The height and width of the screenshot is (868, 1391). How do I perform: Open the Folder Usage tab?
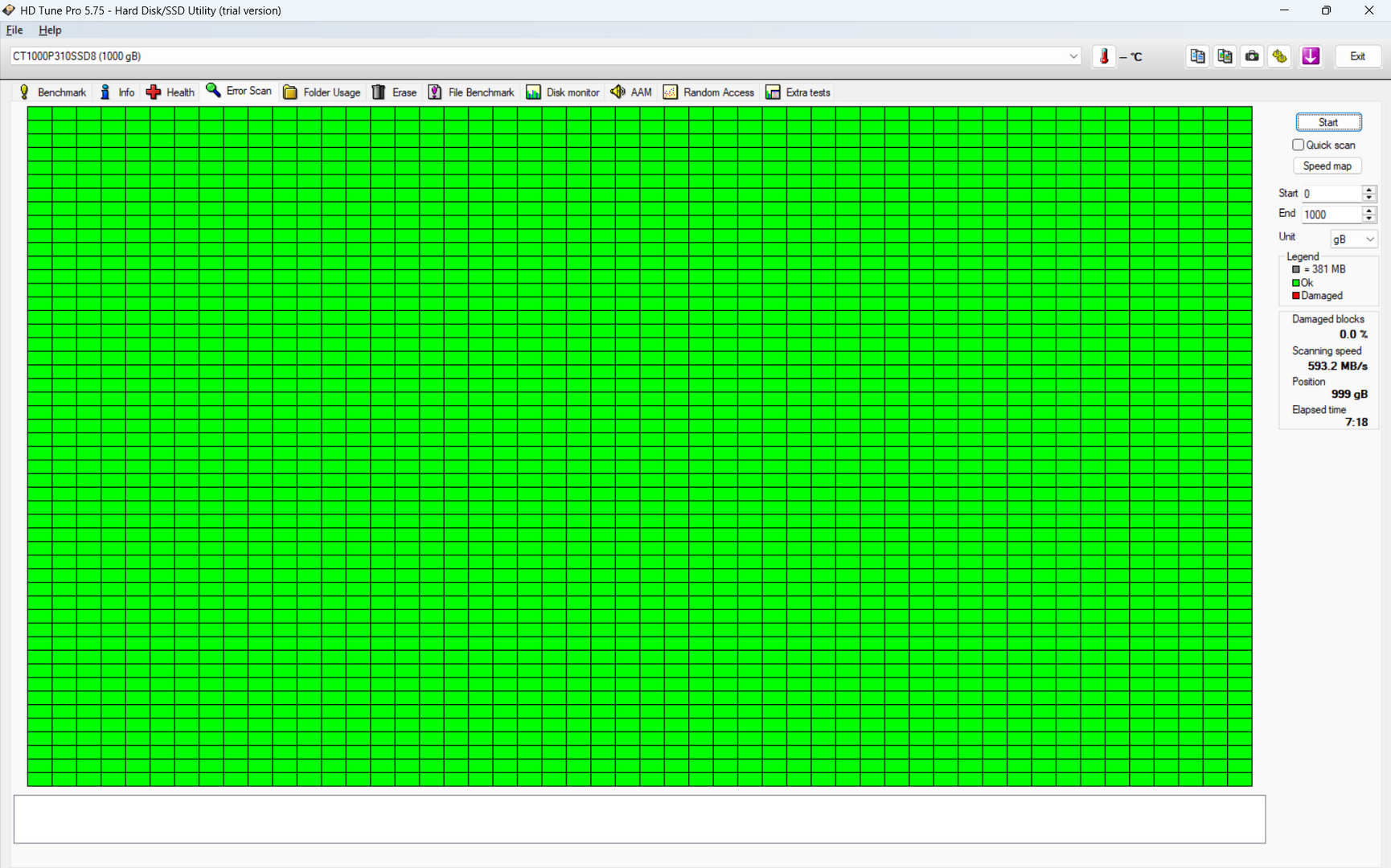click(x=322, y=92)
